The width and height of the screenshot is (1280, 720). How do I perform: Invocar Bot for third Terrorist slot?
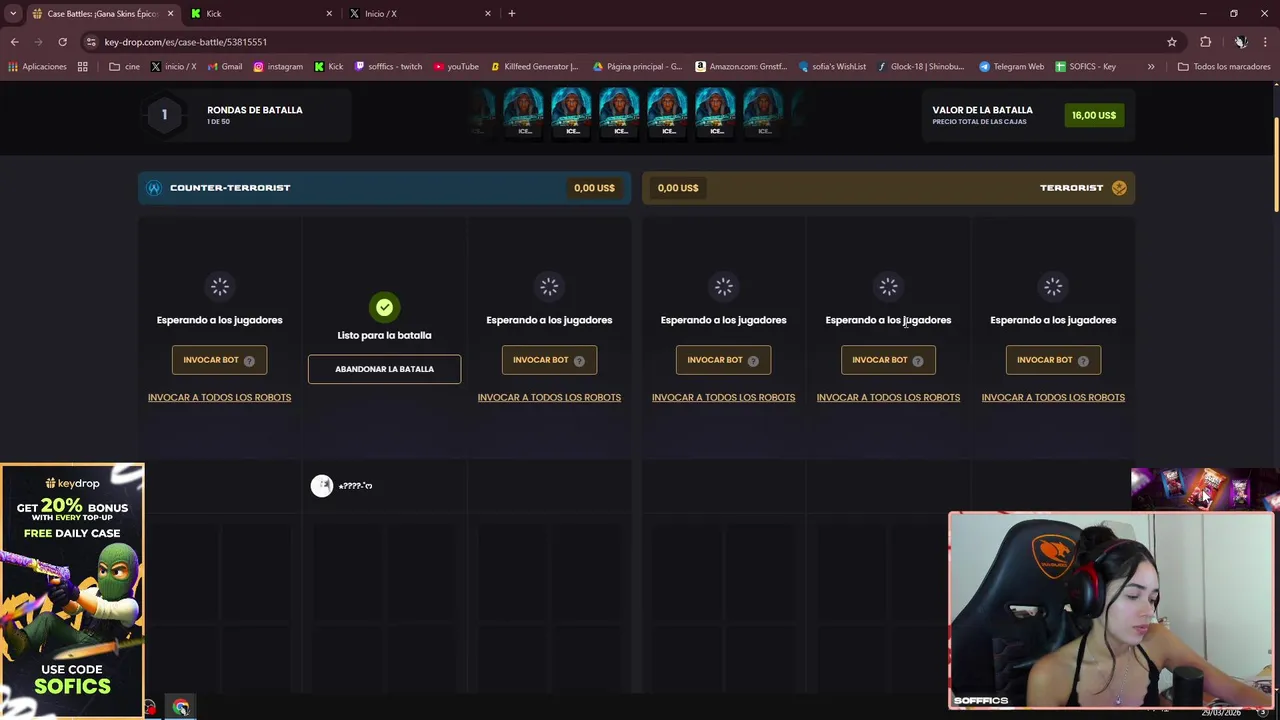point(1053,360)
